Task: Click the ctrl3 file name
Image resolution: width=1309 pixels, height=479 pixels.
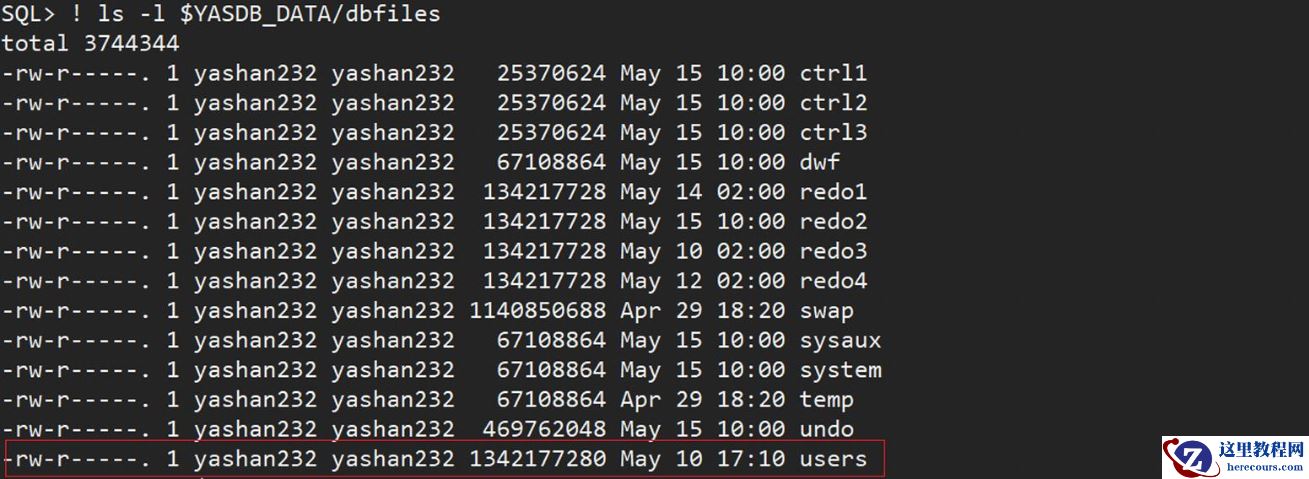Action: click(x=833, y=132)
